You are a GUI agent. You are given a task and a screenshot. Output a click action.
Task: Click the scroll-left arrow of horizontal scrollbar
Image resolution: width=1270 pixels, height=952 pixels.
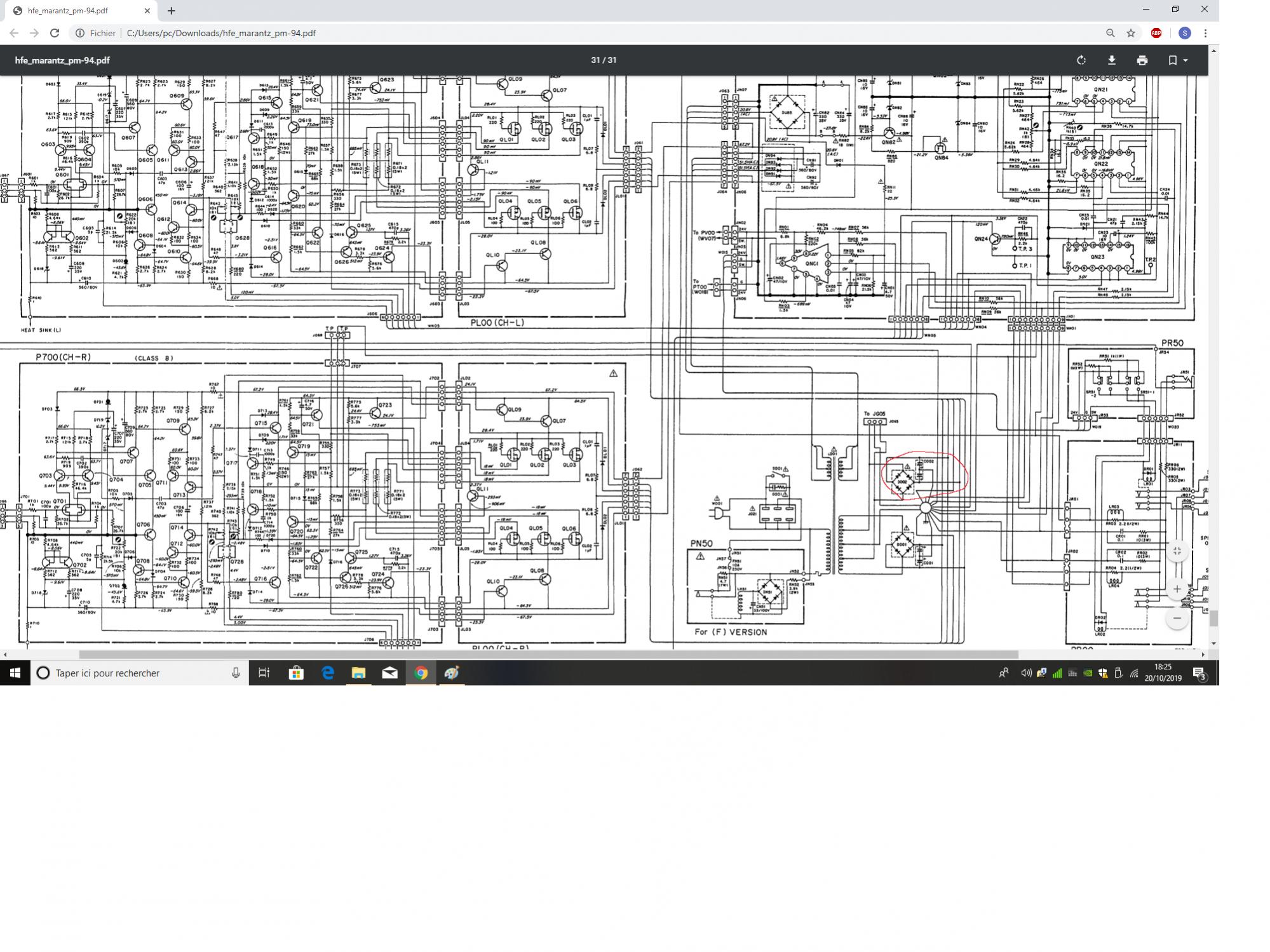tap(5, 654)
